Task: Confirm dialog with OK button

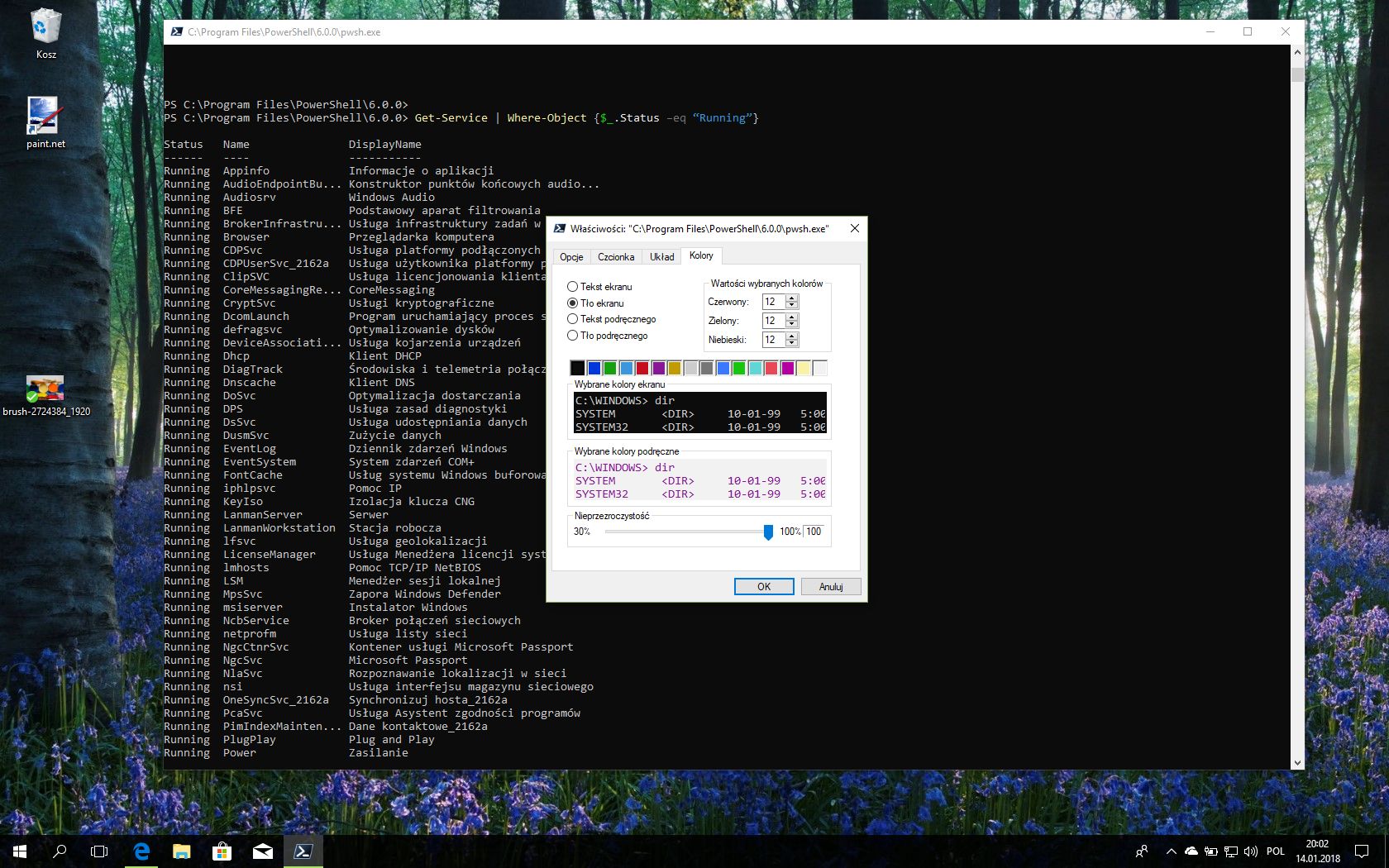Action: point(764,586)
